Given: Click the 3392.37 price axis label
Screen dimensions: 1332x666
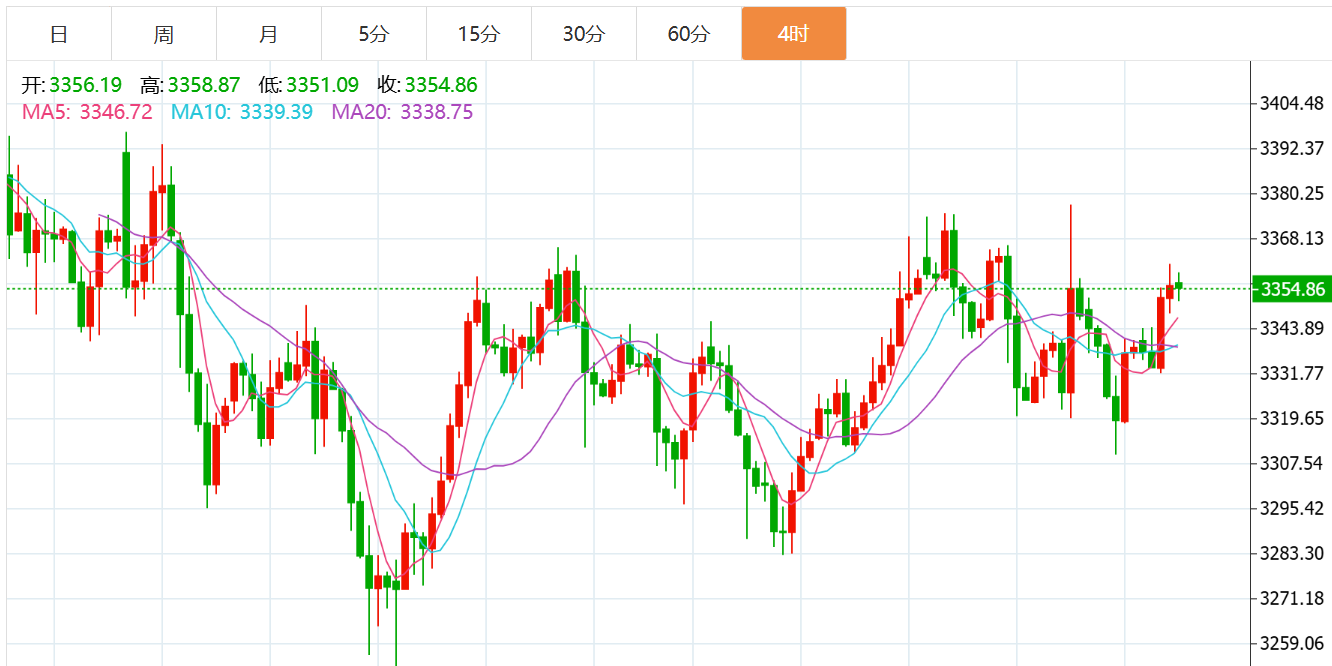Looking at the screenshot, I should coord(1293,149).
